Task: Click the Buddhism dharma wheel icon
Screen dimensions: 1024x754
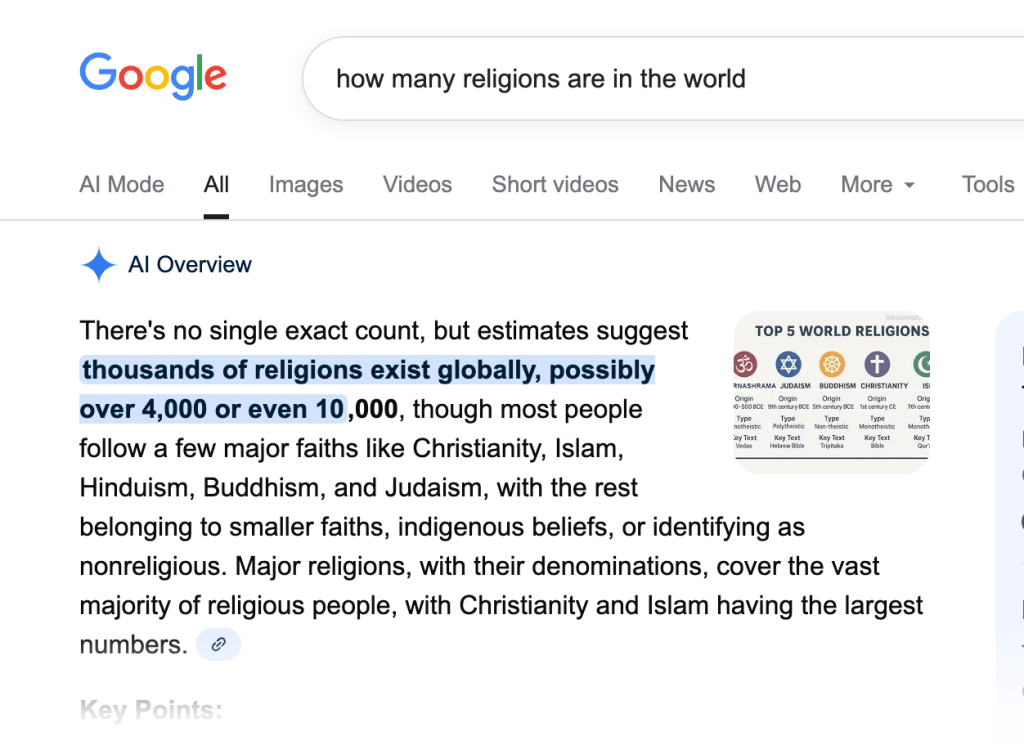Action: (x=832, y=364)
